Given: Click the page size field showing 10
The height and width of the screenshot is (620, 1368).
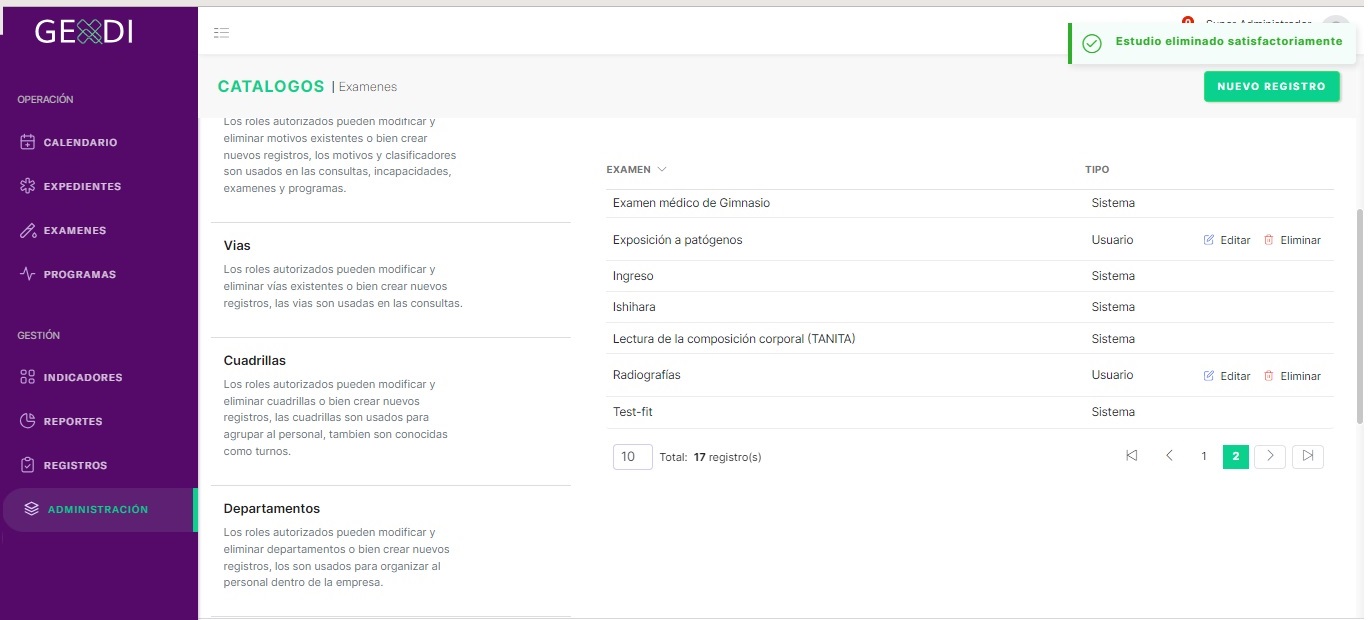Looking at the screenshot, I should [632, 456].
